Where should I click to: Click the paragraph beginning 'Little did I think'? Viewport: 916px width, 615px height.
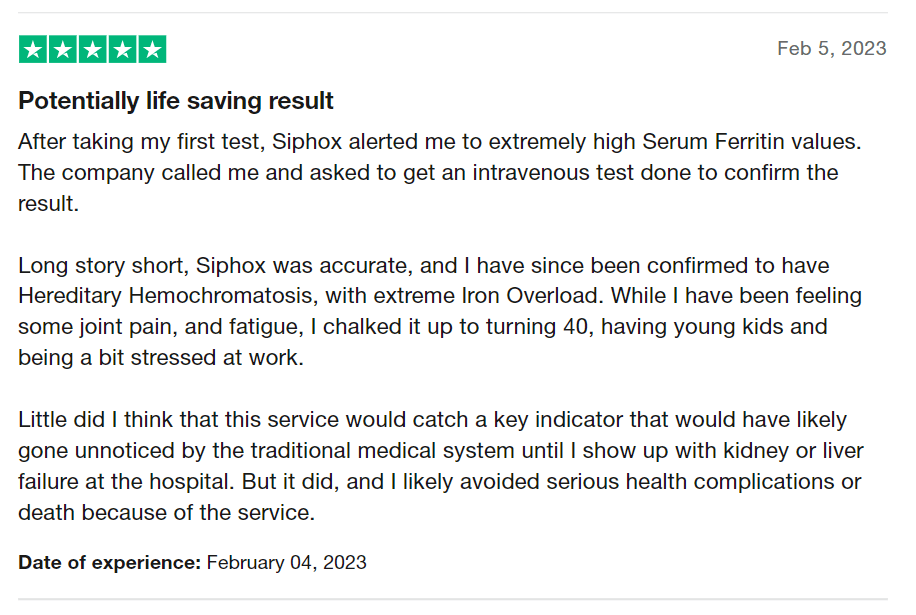[441, 466]
